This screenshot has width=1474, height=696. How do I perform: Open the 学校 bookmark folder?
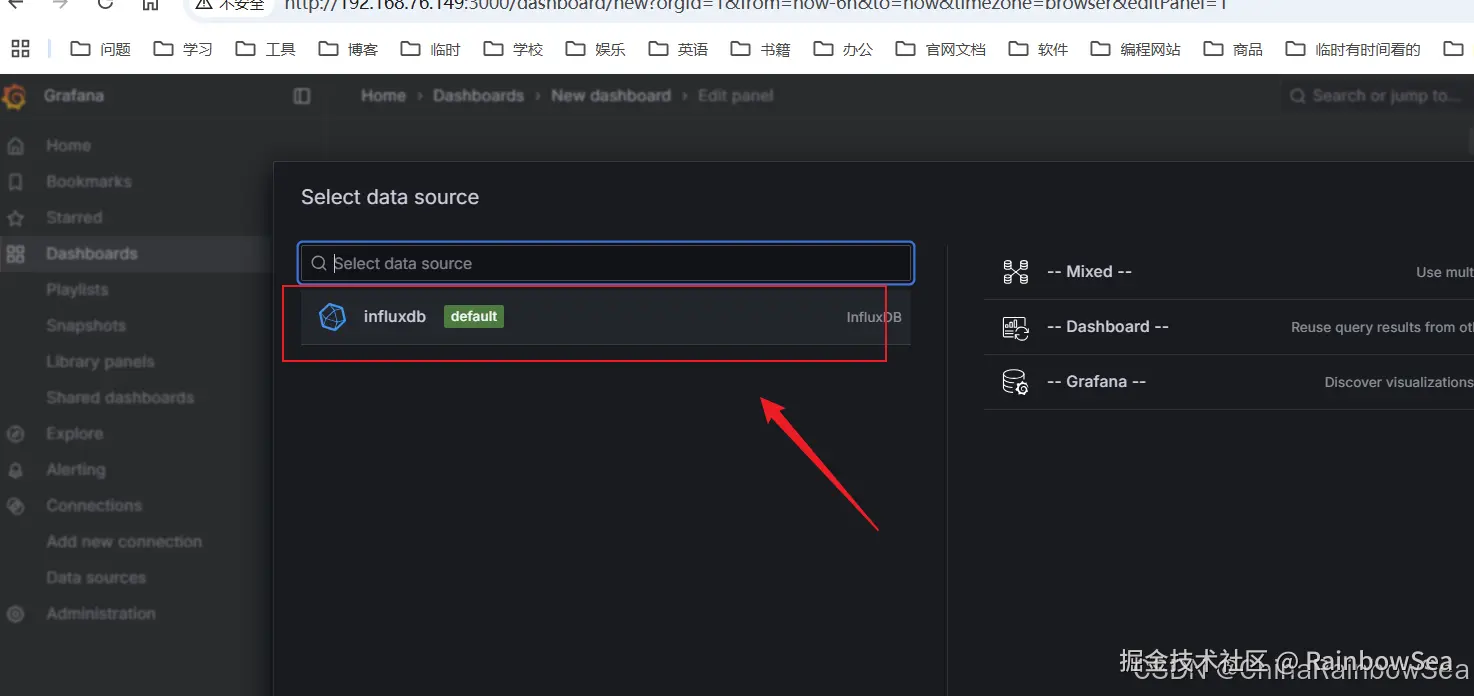tap(513, 49)
